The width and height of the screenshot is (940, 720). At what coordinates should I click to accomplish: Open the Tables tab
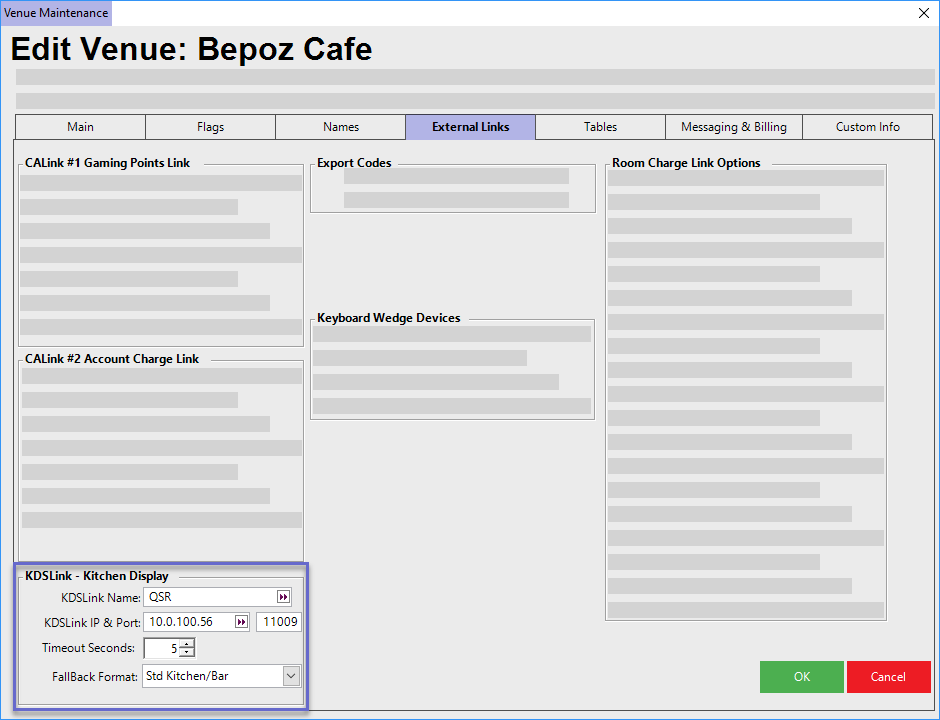[600, 127]
